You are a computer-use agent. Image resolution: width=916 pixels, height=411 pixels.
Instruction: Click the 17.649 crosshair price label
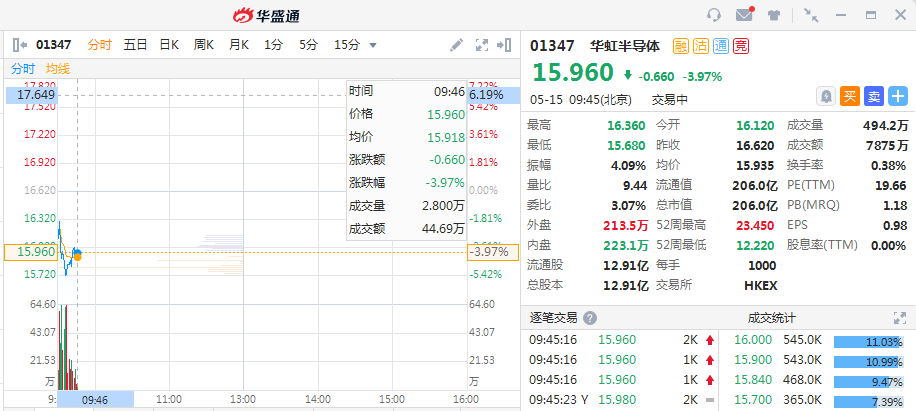(x=32, y=95)
